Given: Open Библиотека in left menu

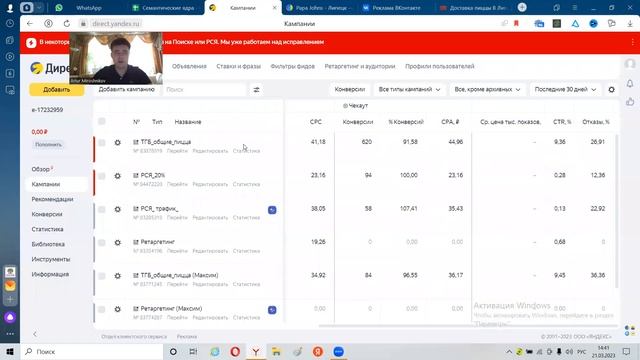Looking at the screenshot, I should pos(48,244).
